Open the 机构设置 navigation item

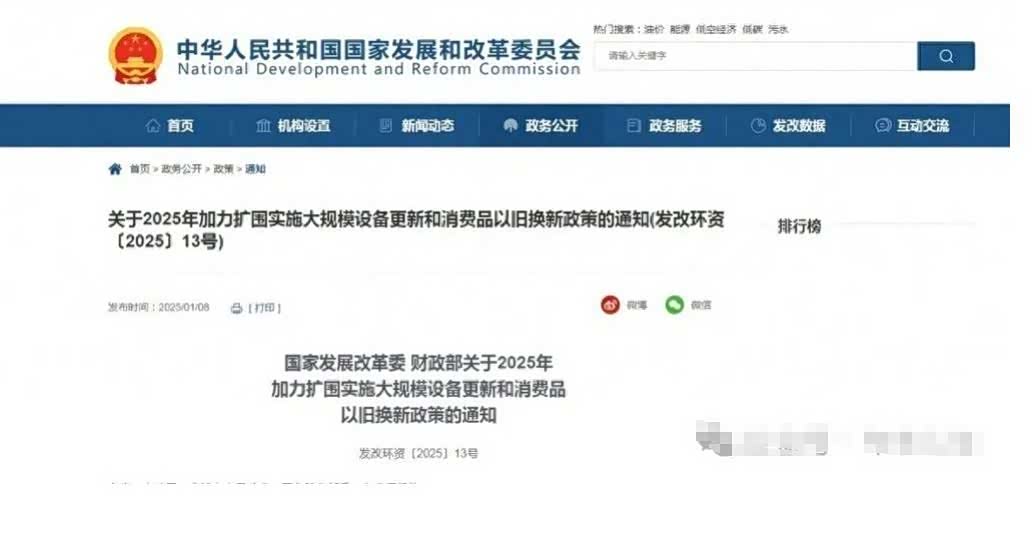point(293,125)
